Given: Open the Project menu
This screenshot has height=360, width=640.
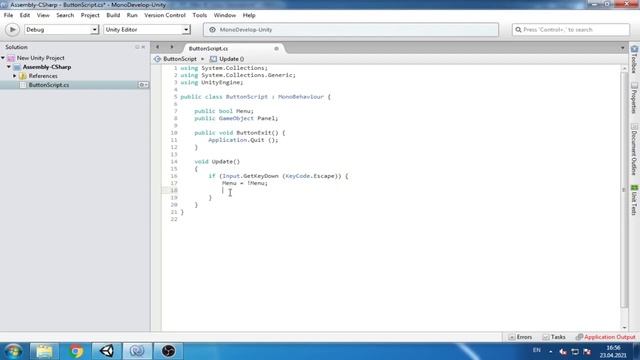Looking at the screenshot, I should [90, 15].
